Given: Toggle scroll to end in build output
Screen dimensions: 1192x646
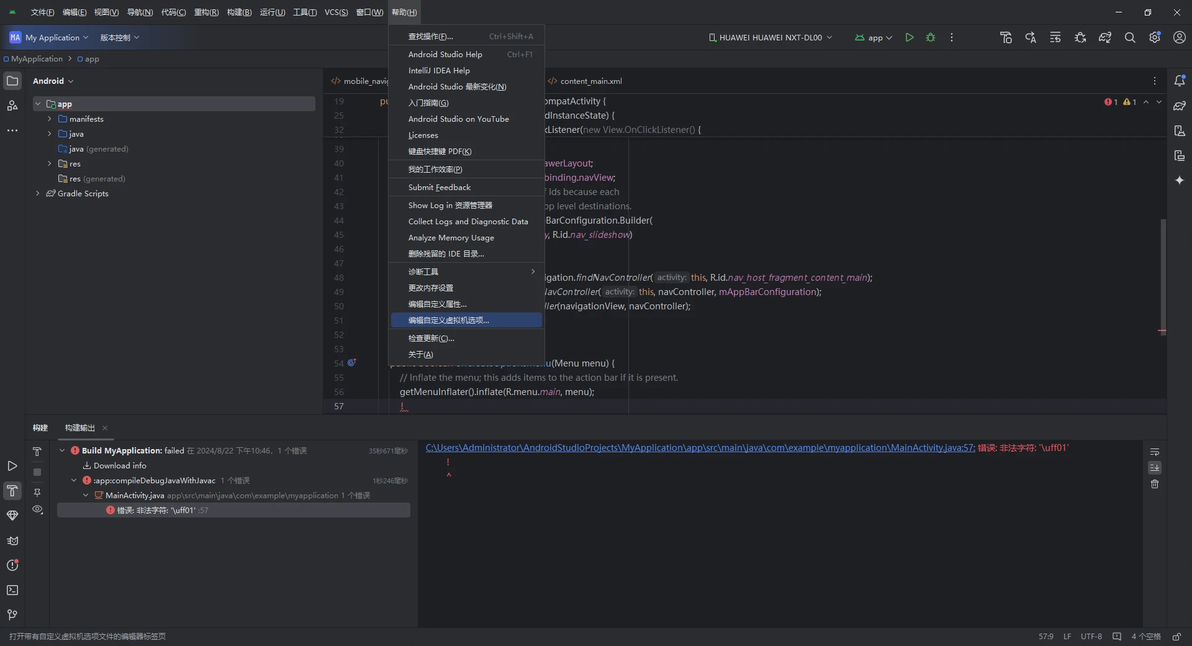Looking at the screenshot, I should [1154, 468].
